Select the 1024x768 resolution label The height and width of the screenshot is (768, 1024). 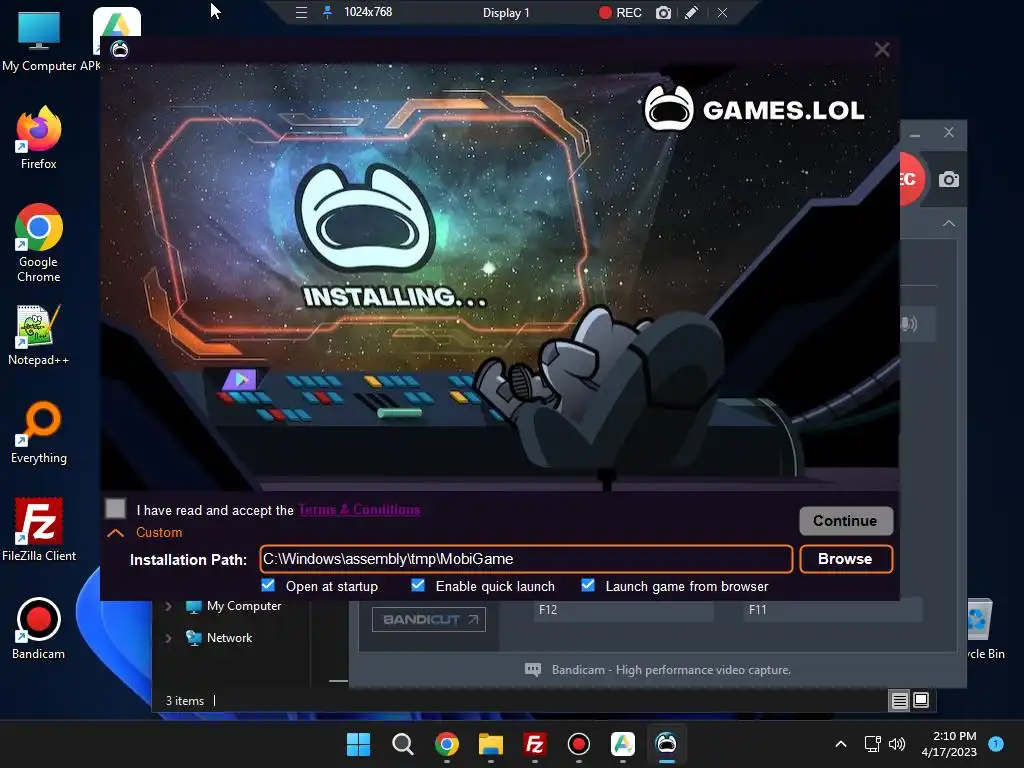click(368, 12)
